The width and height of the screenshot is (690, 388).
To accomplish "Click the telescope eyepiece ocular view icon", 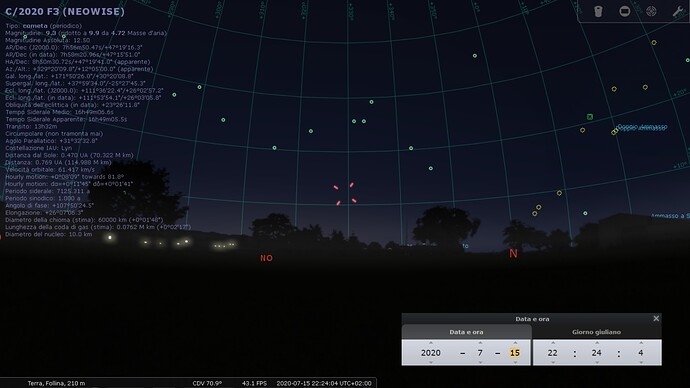I will (x=598, y=11).
